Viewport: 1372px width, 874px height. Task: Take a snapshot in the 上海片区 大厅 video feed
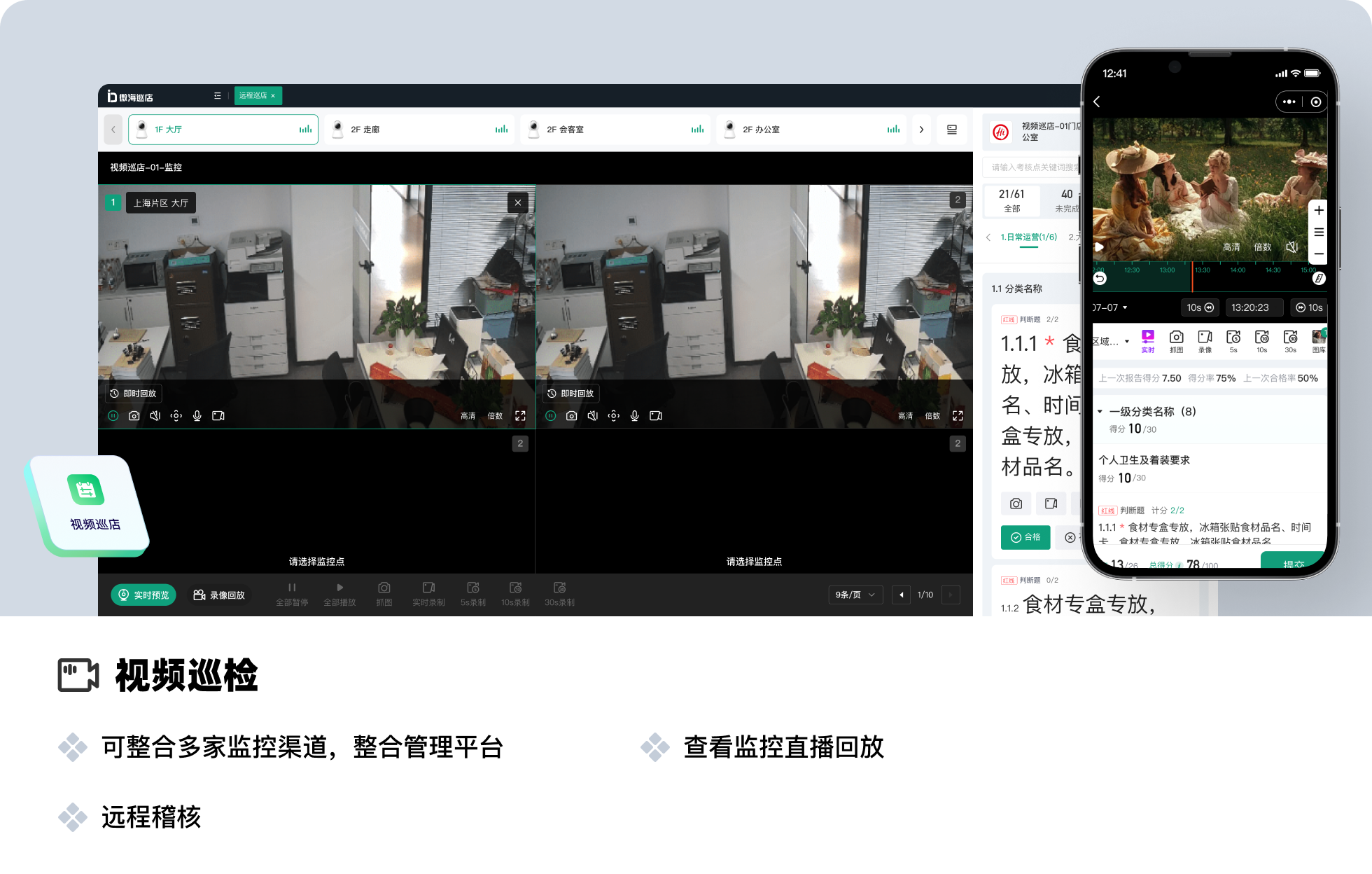134,416
